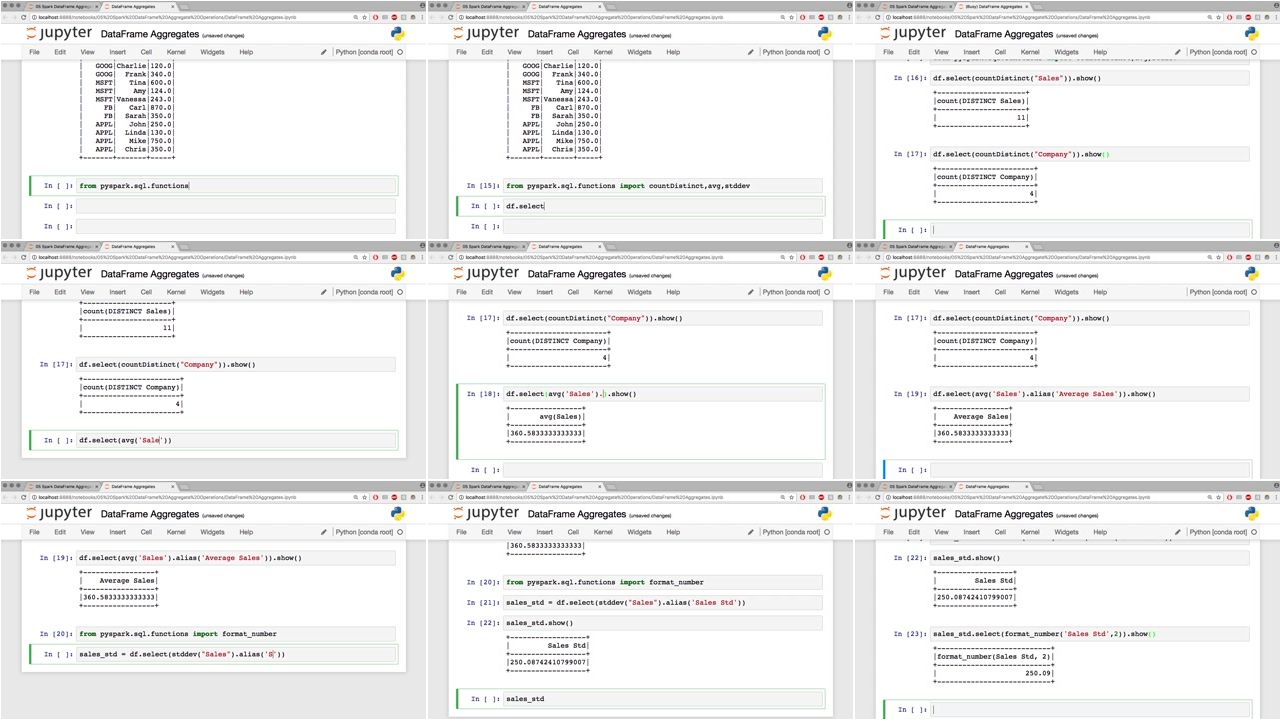
Task: Focus In [21] sales_std stddev alias cell
Action: coord(663,602)
